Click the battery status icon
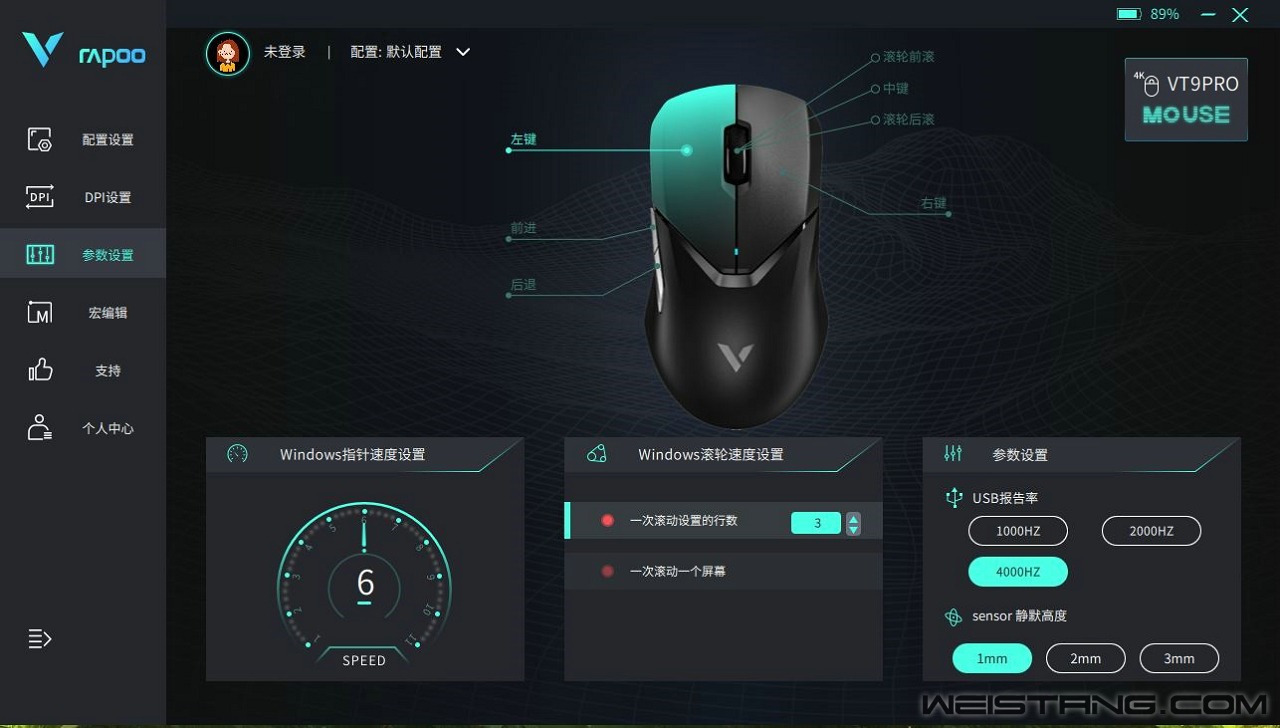 click(1129, 14)
